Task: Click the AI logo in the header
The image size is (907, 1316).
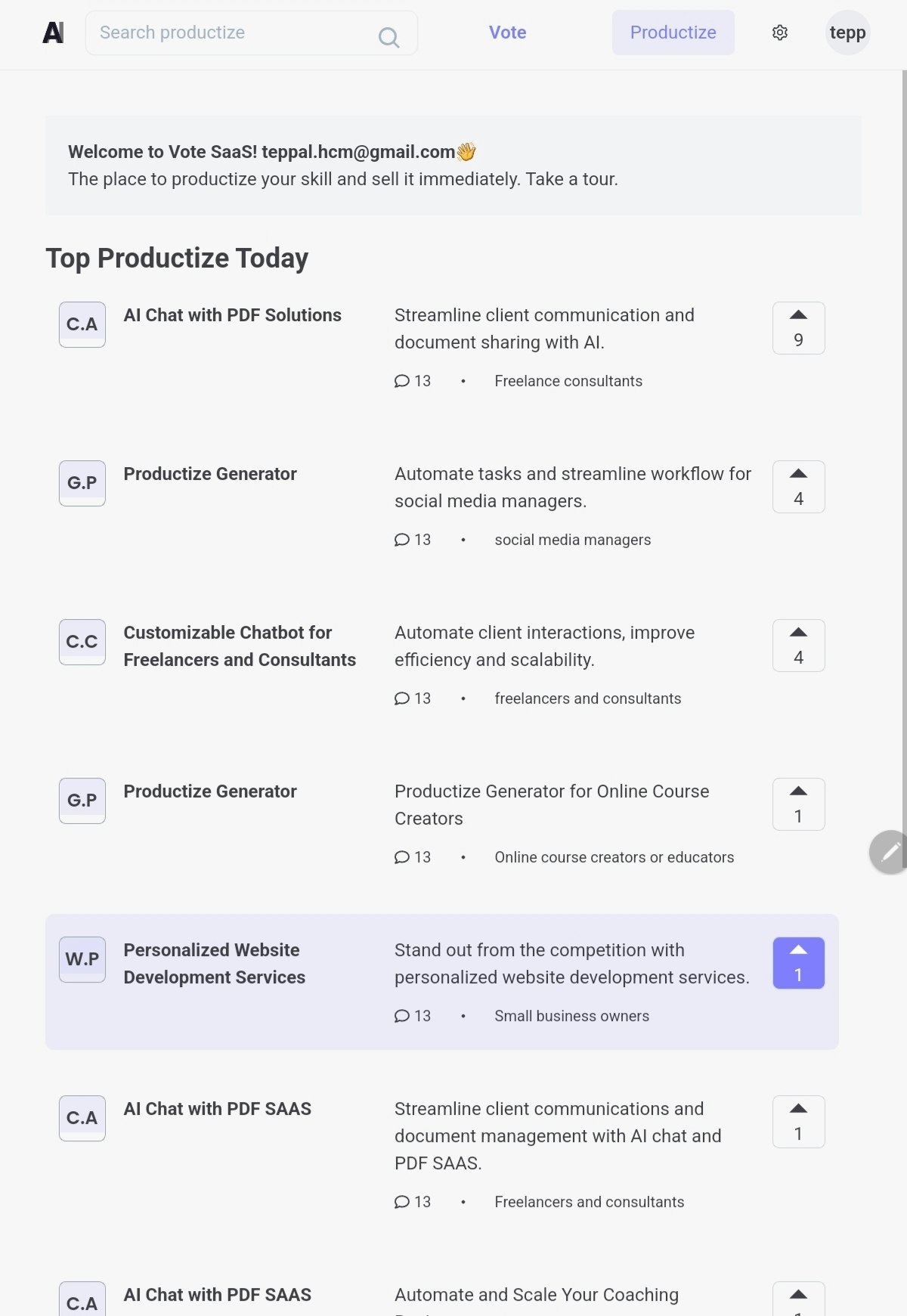Action: [x=53, y=33]
